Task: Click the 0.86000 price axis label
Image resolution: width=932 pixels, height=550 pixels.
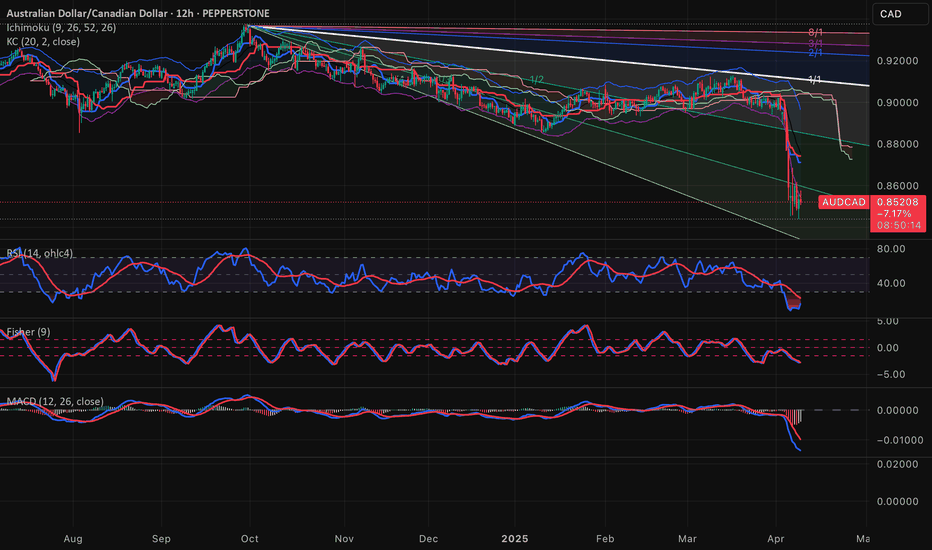Action: (898, 186)
